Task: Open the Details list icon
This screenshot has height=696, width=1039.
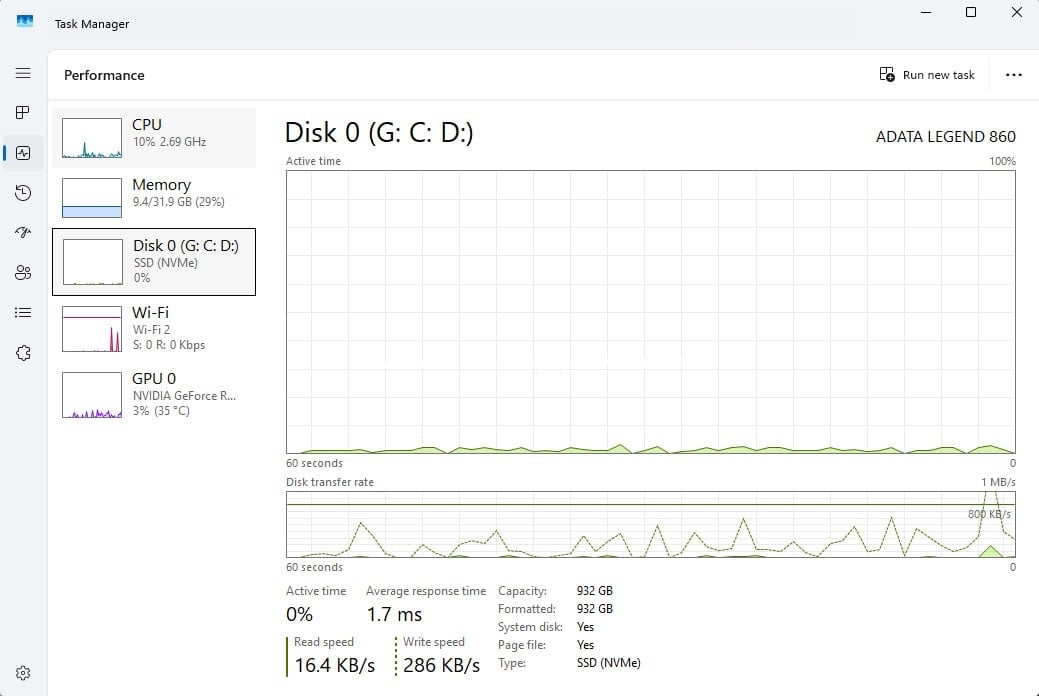Action: 23,313
